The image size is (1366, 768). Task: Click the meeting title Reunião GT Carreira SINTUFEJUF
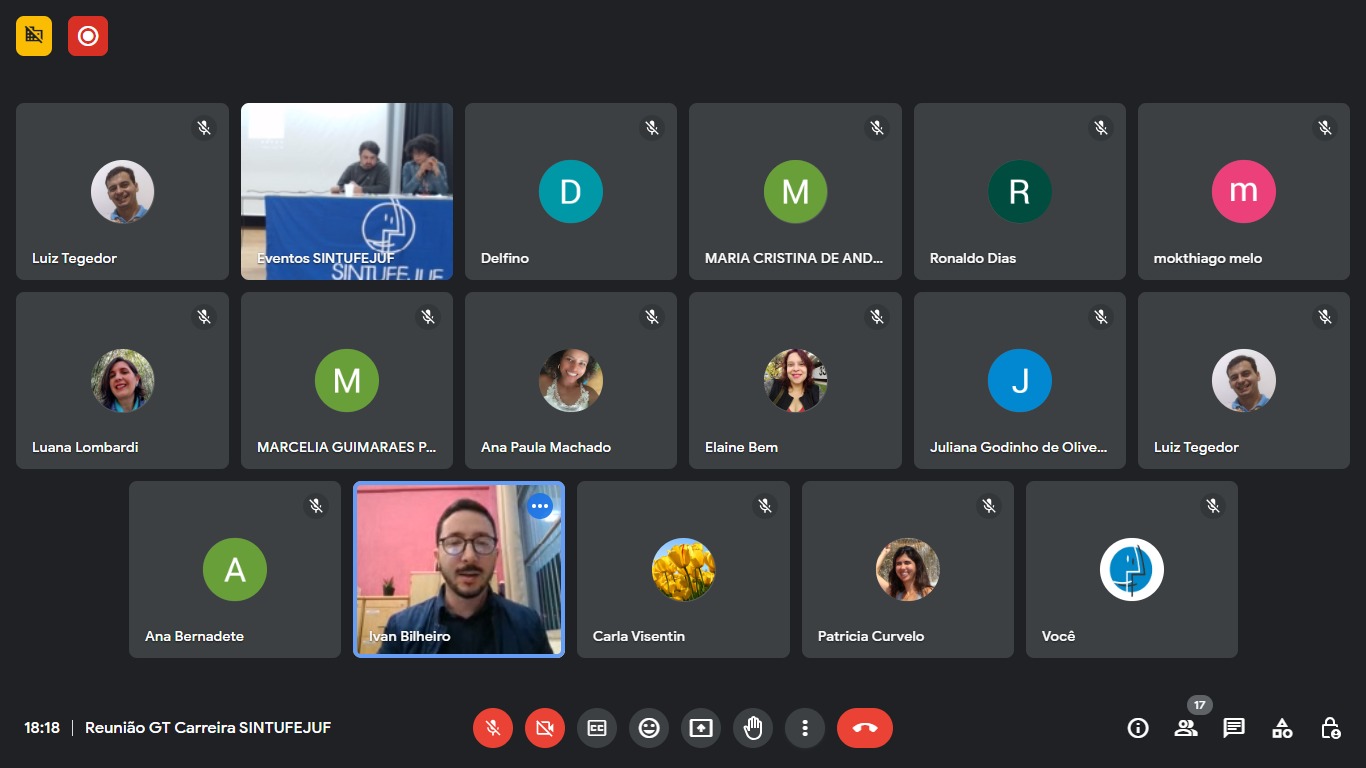coord(208,728)
